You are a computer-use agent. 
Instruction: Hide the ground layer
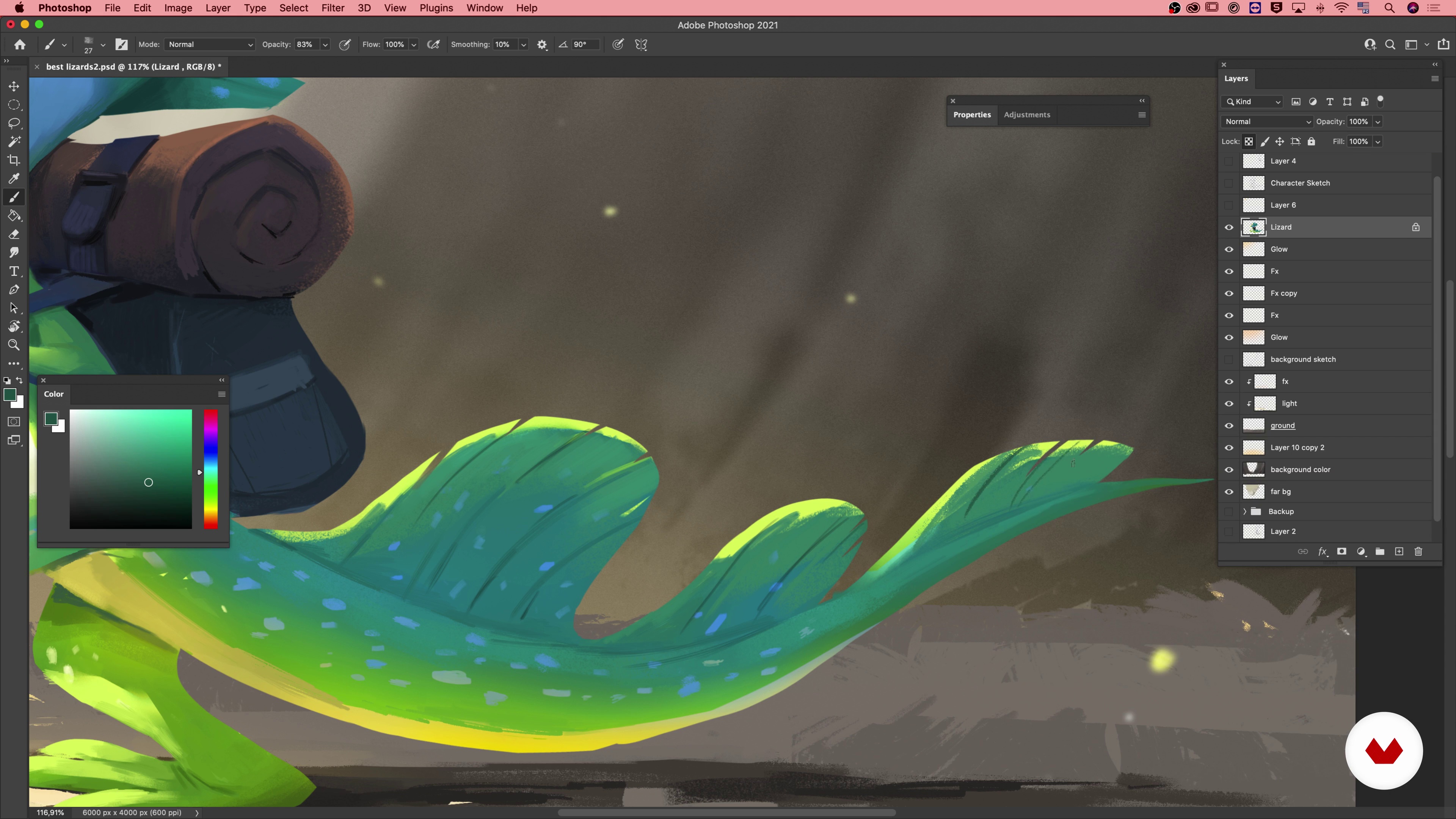(1229, 425)
